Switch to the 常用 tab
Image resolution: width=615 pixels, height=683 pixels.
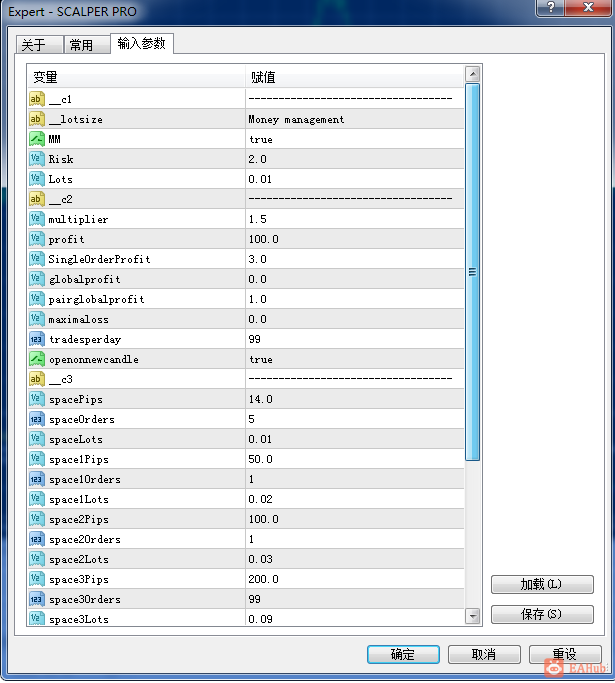[x=87, y=44]
